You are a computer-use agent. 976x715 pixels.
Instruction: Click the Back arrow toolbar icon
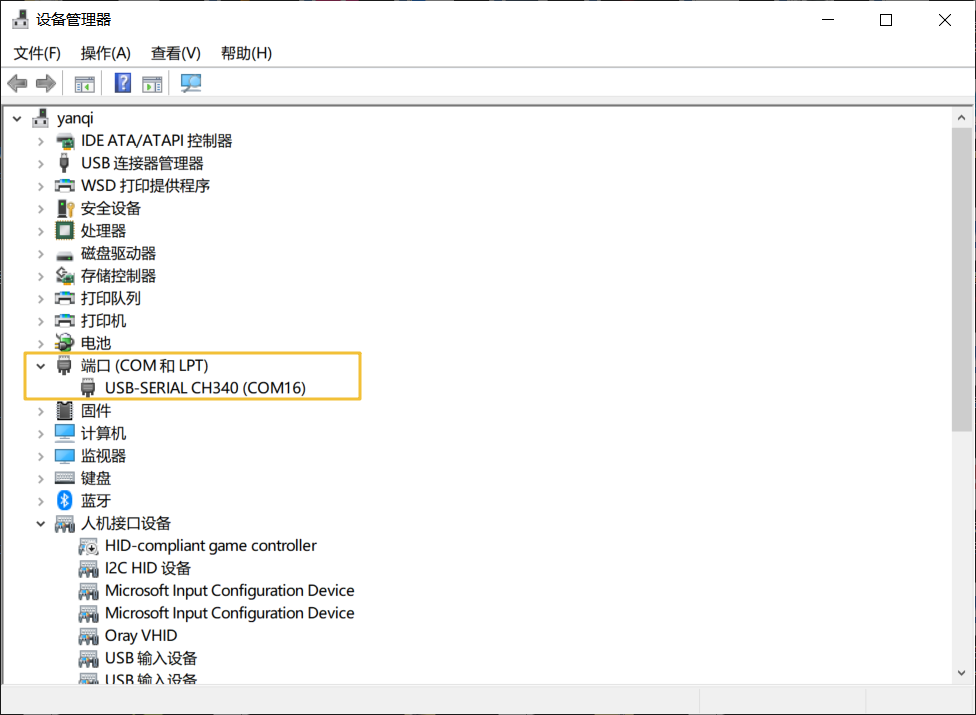(x=17, y=83)
